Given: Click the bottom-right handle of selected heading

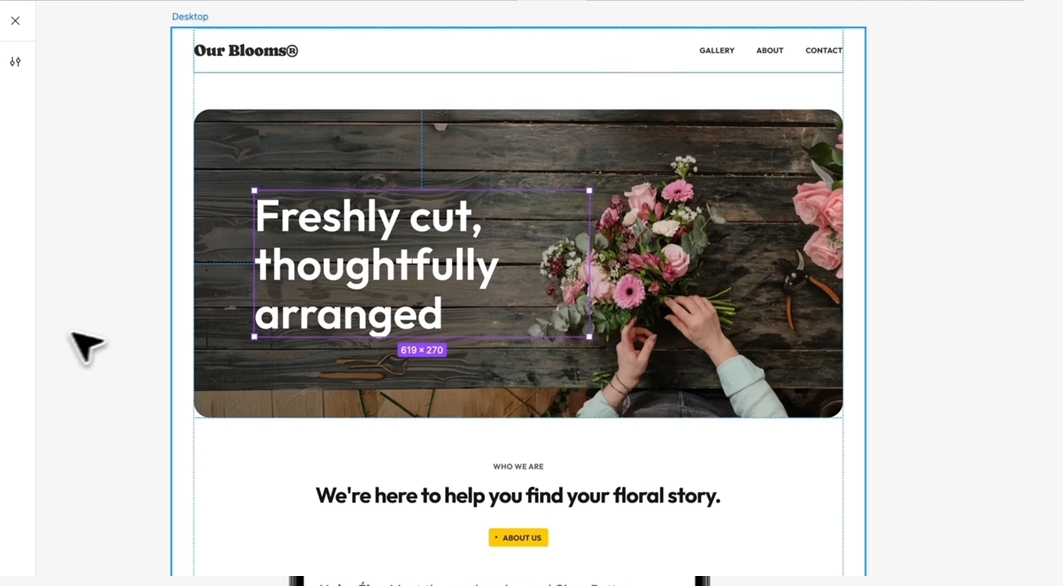Looking at the screenshot, I should click(x=589, y=336).
